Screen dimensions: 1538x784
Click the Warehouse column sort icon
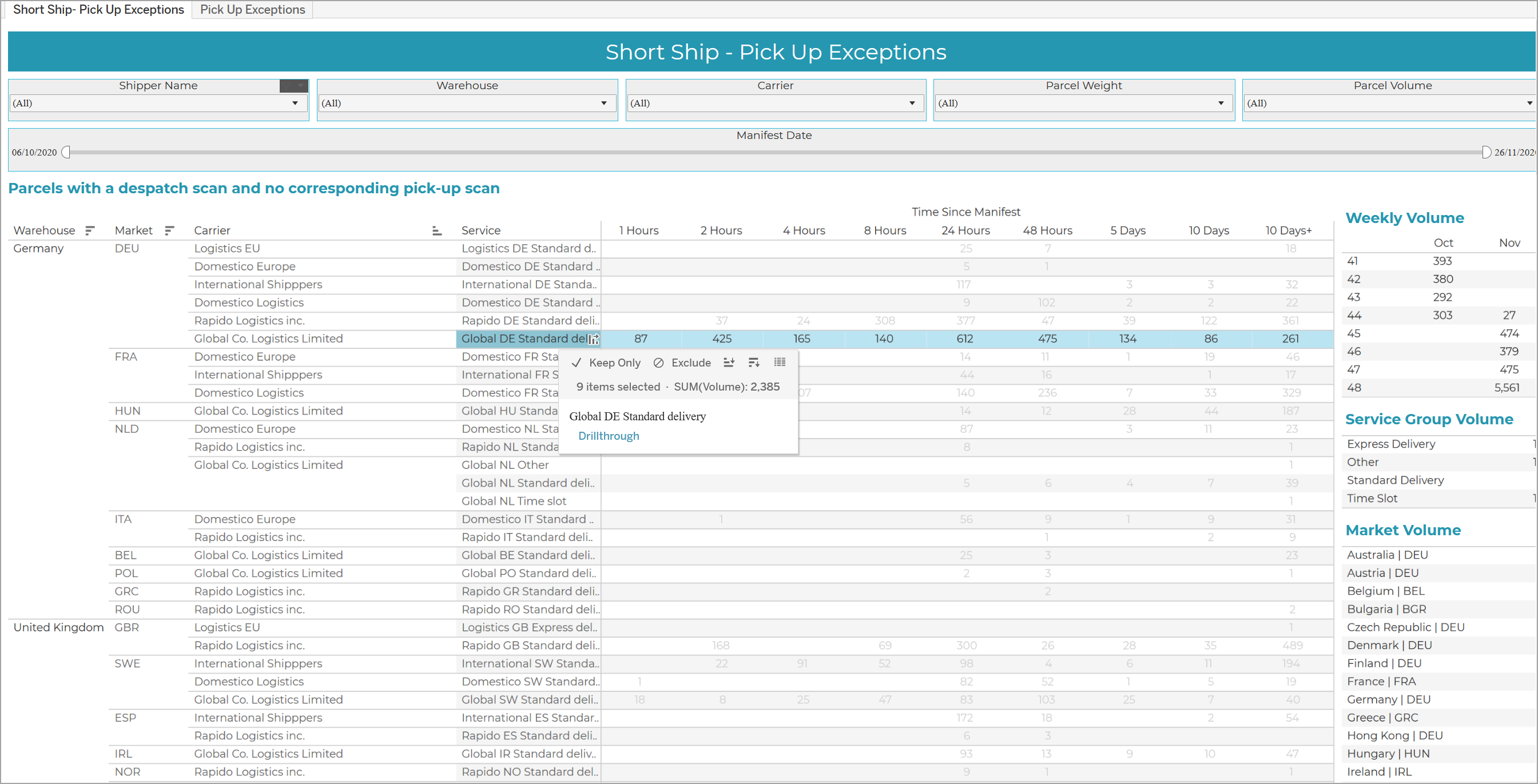tap(90, 230)
